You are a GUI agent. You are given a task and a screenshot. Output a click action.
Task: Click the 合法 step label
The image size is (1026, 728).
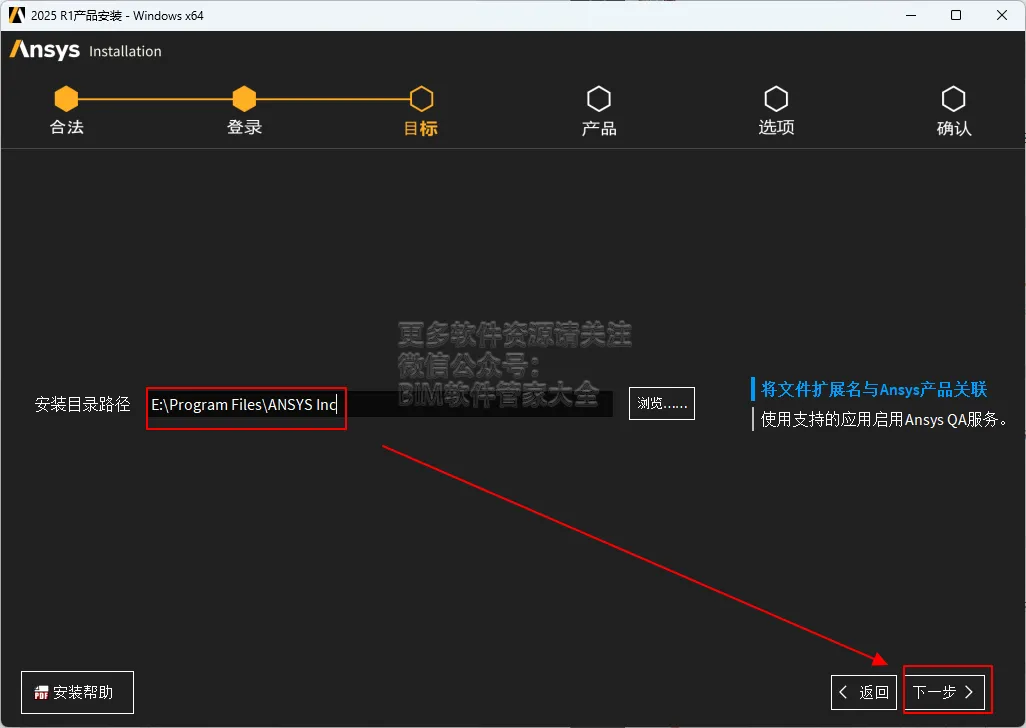pyautogui.click(x=67, y=127)
